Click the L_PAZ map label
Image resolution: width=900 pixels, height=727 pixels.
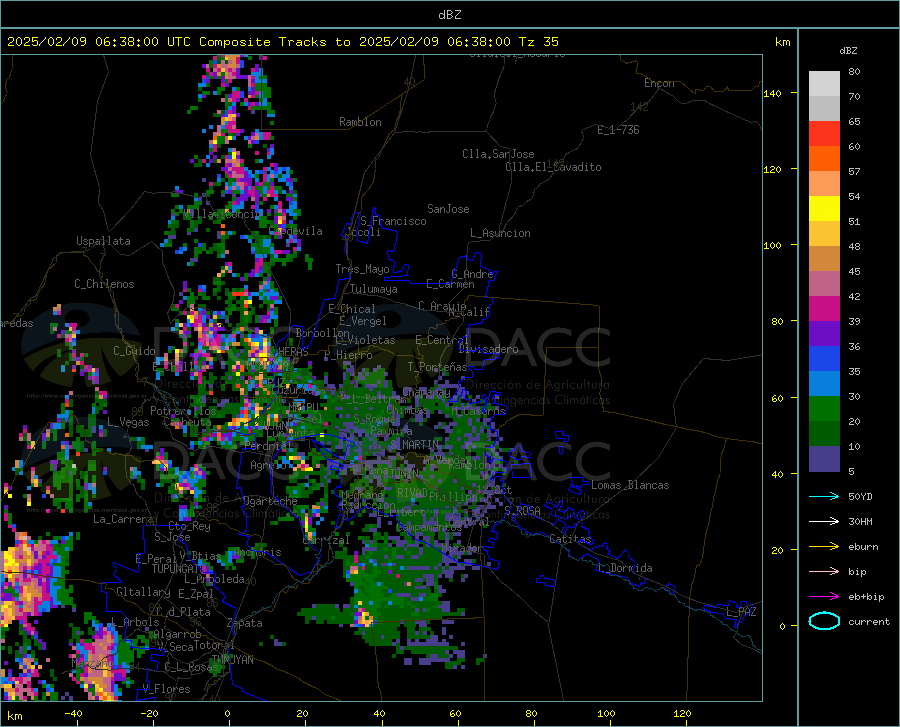[x=741, y=612]
